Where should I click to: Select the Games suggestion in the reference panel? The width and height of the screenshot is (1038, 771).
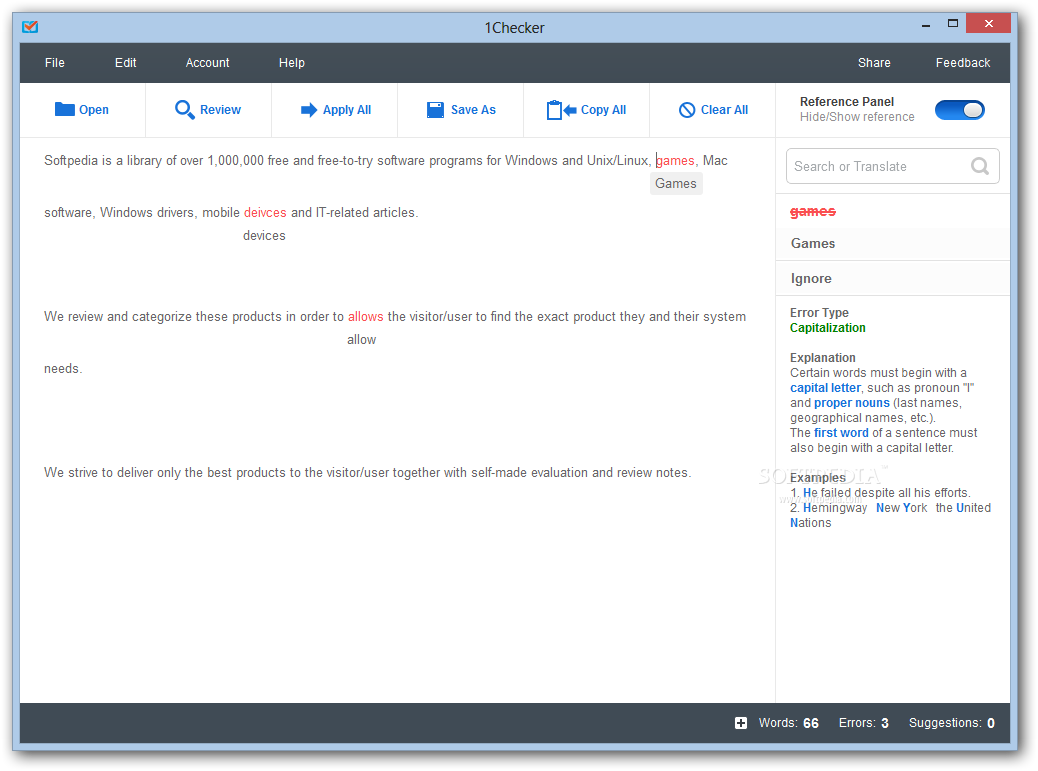click(x=892, y=244)
